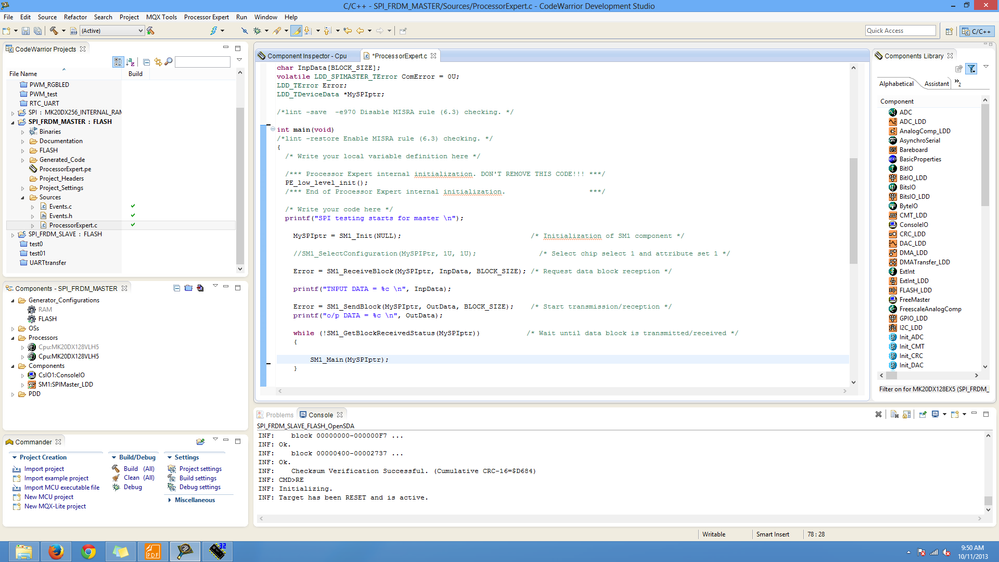The image size is (999, 562).
Task: Click the Import project link
Action: coord(44,469)
